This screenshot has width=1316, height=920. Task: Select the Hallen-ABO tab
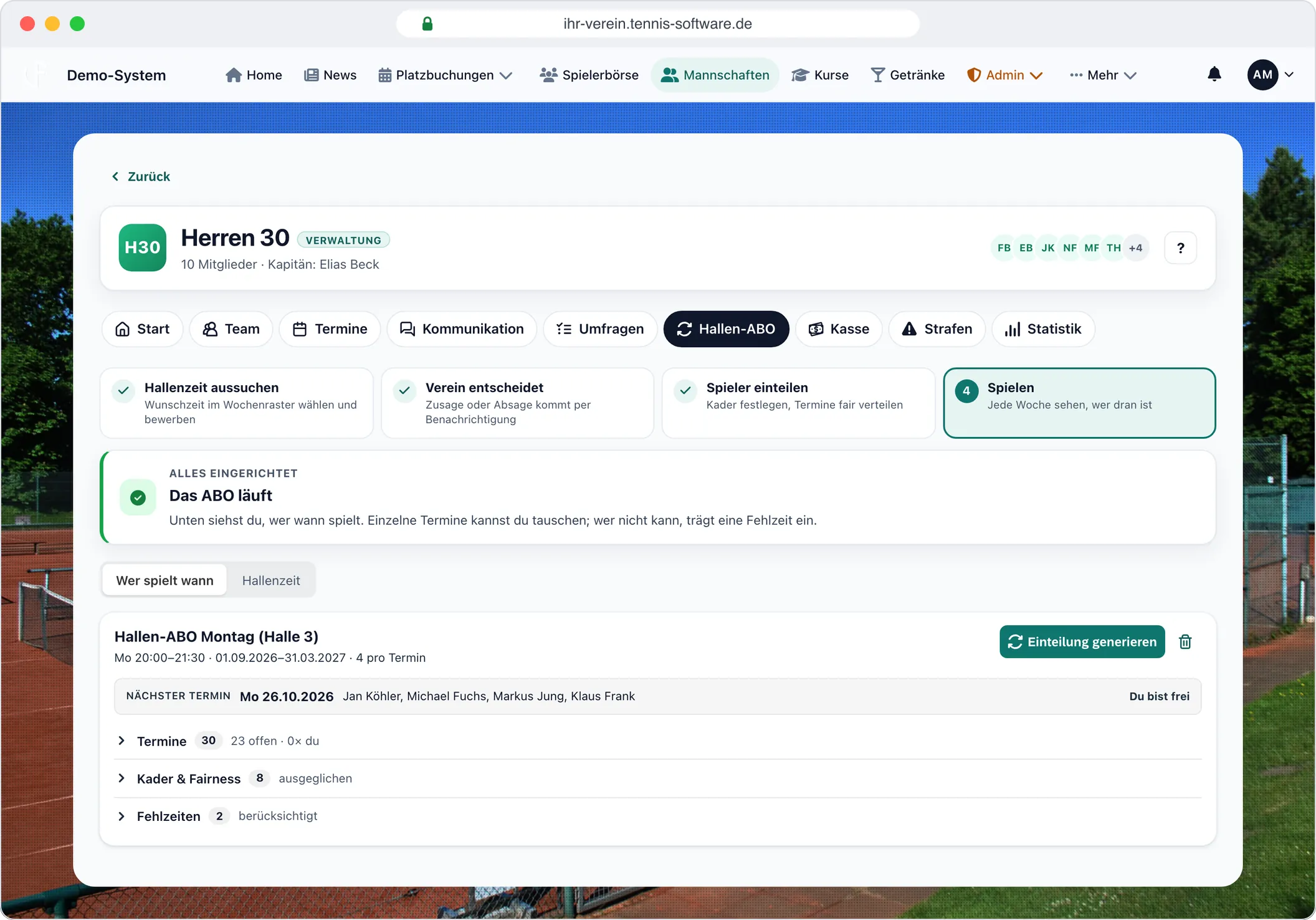(726, 329)
